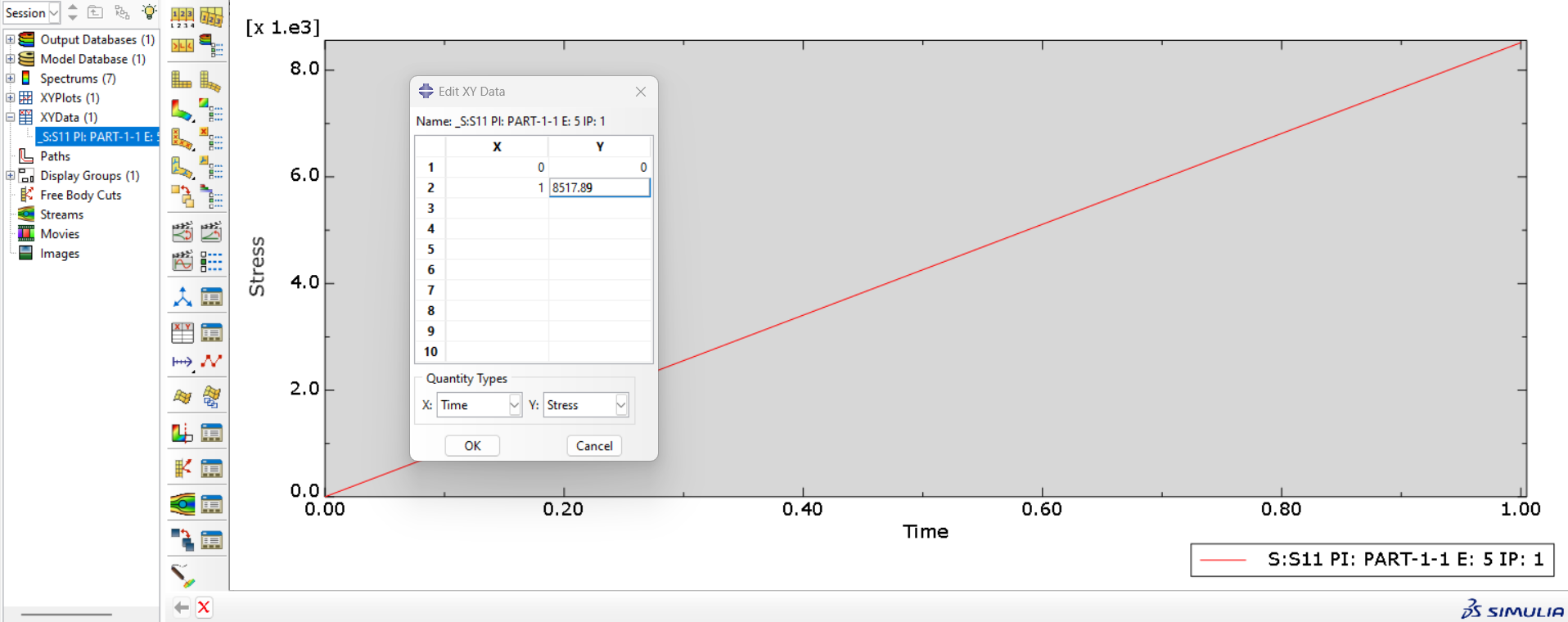
Task: Expand Display Groups tree node
Action: [10, 175]
